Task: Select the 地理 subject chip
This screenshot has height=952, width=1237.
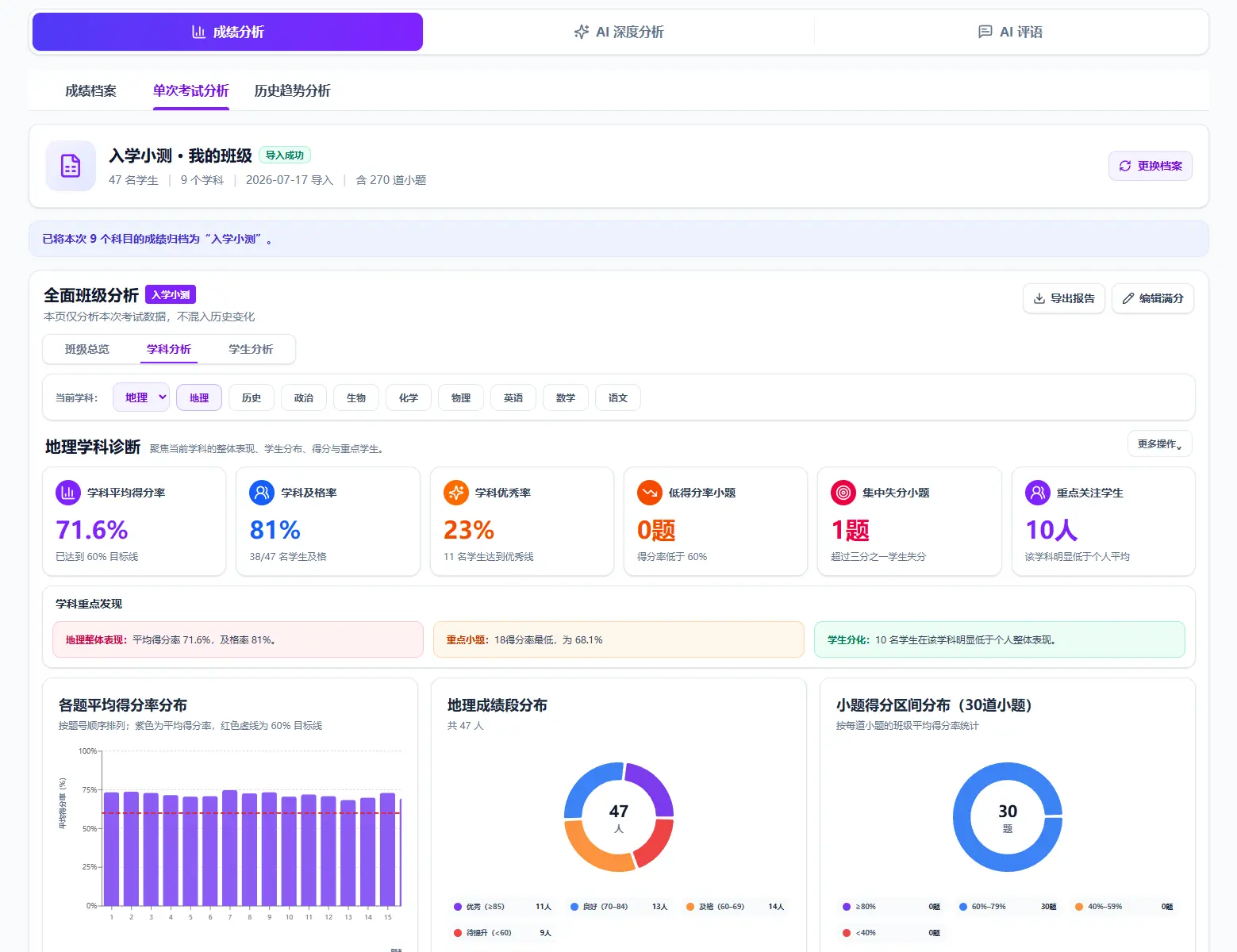Action: click(199, 398)
